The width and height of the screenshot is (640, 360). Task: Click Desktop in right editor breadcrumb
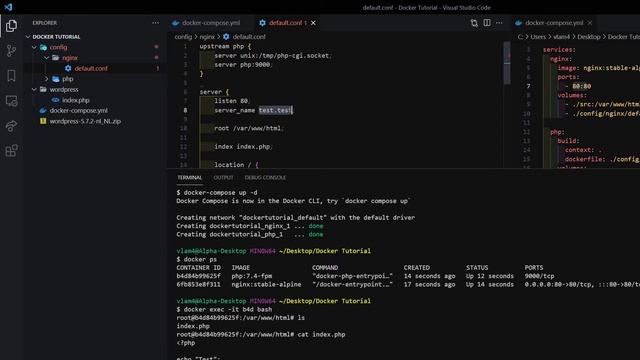589,37
